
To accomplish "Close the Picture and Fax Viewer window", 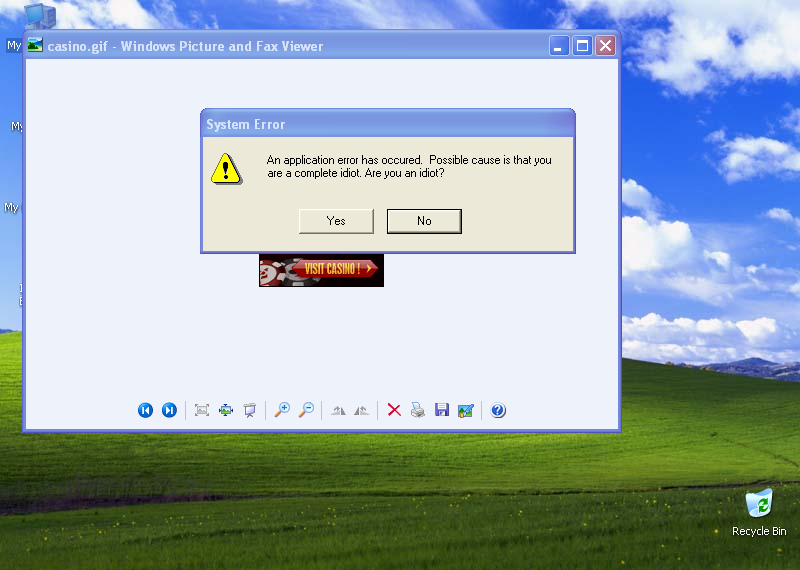I will (606, 46).
